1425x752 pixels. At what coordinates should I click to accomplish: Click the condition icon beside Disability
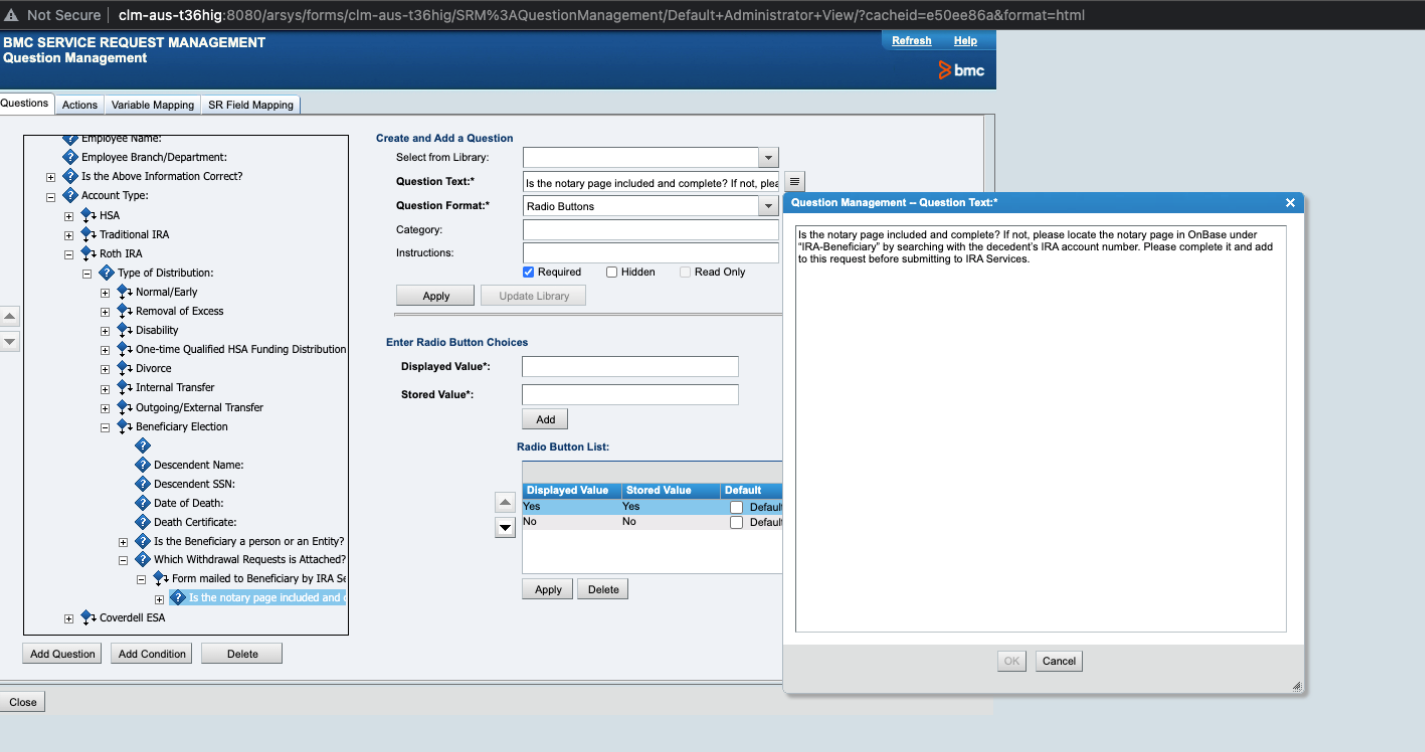[x=124, y=330]
